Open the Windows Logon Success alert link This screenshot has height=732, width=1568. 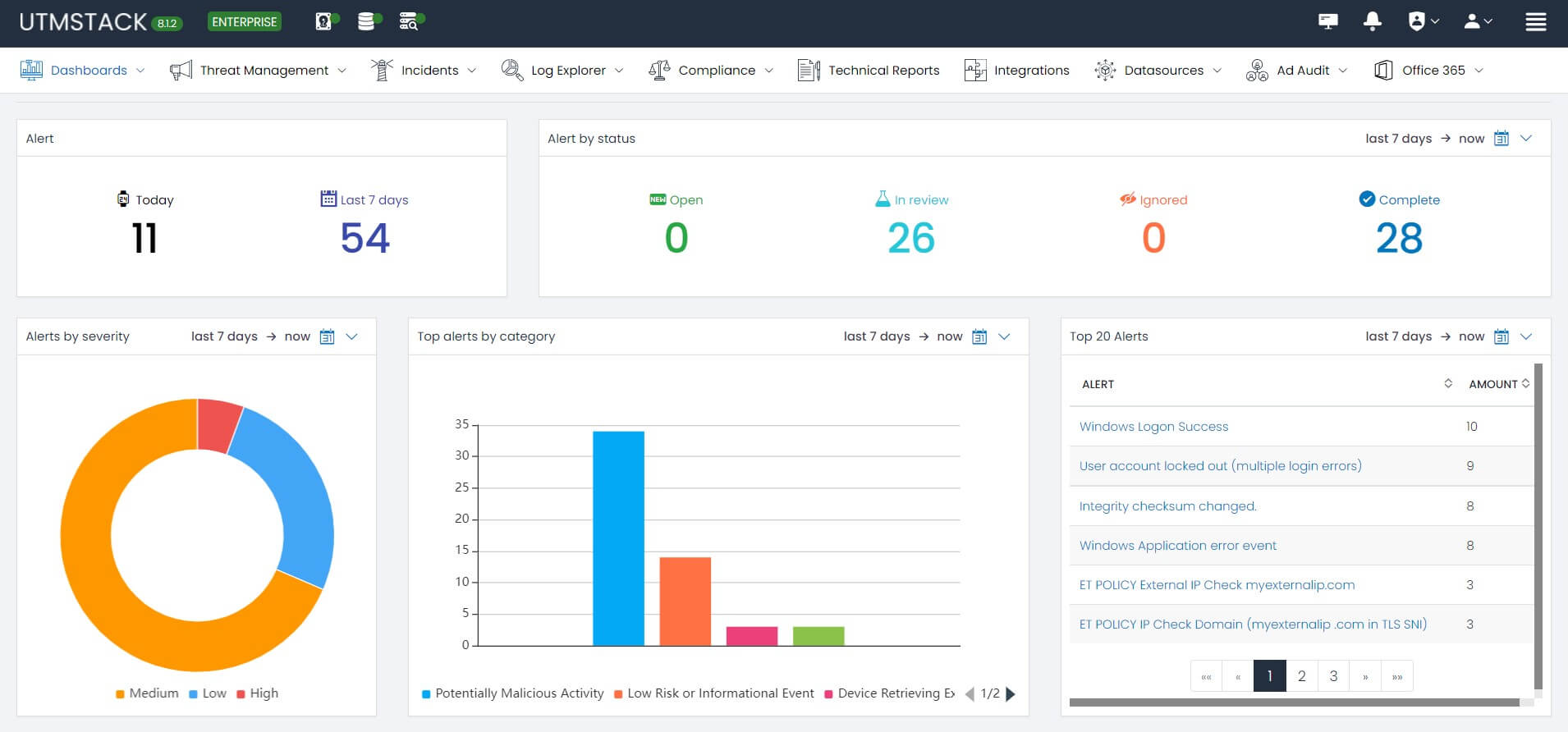click(x=1153, y=427)
